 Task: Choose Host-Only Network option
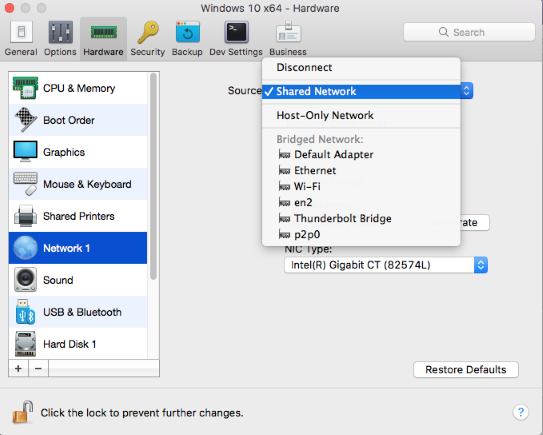click(x=361, y=115)
